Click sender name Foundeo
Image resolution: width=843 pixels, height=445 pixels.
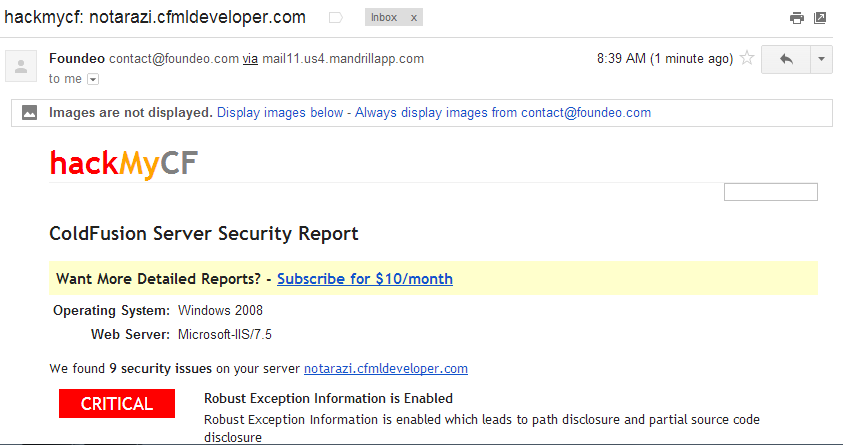pyautogui.click(x=77, y=59)
